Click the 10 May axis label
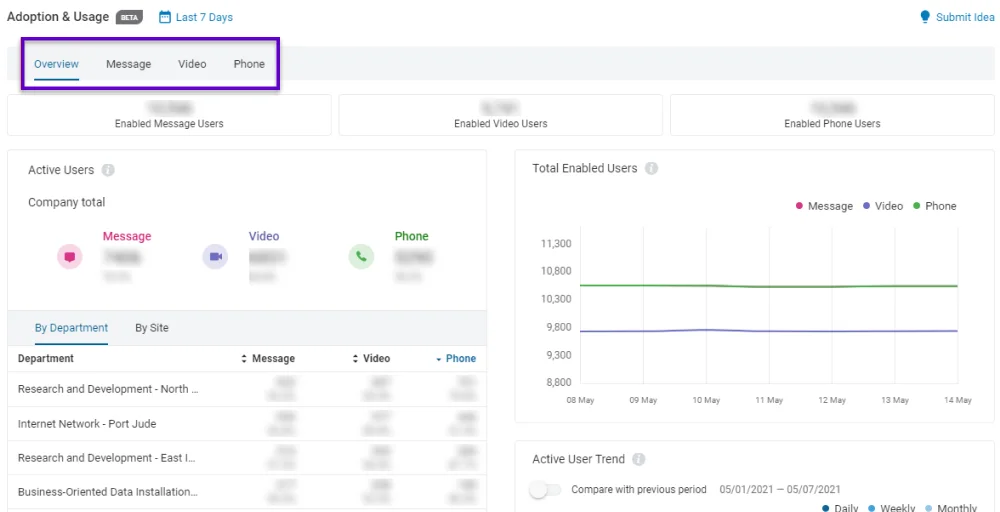Image resolution: width=1000 pixels, height=512 pixels. [x=705, y=400]
